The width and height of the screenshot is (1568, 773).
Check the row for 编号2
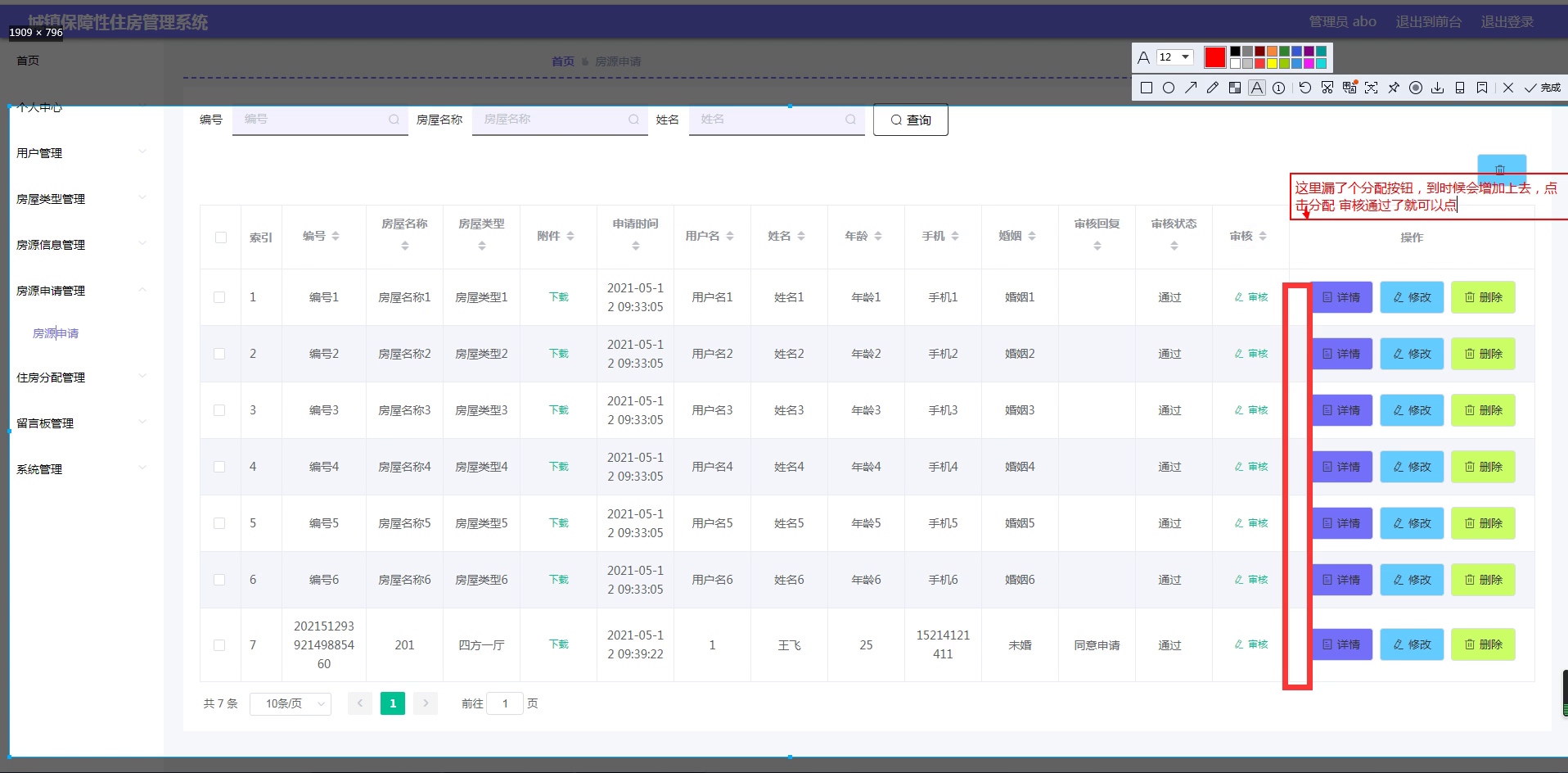pyautogui.click(x=219, y=354)
